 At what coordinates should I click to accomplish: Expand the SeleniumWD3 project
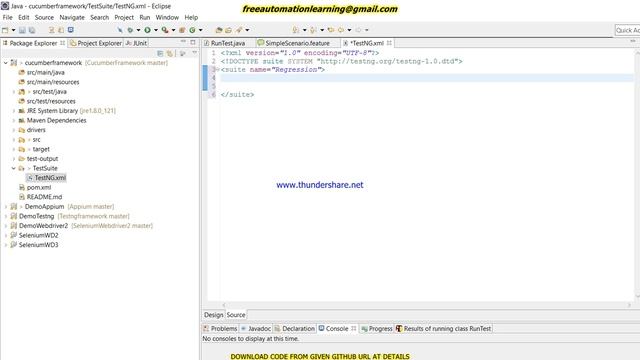6,245
